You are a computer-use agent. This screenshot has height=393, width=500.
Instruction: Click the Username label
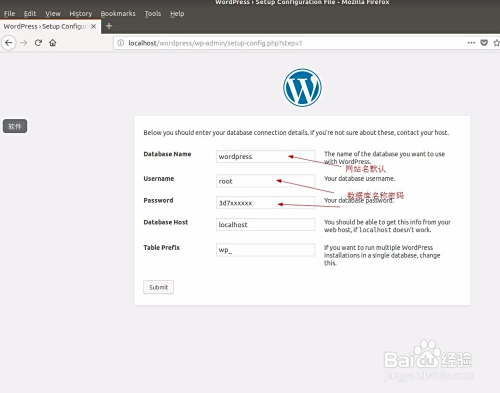click(x=159, y=179)
